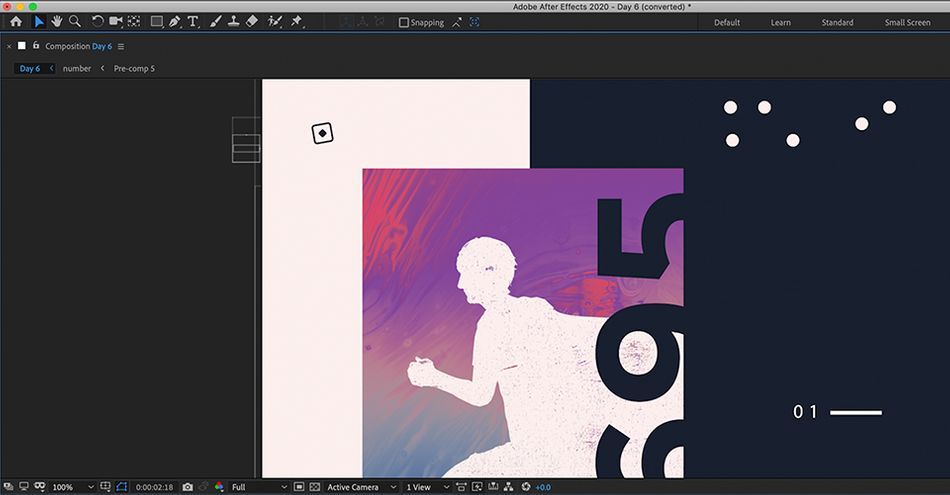Close the Composition Day 6 panel
The width and height of the screenshot is (950, 495).
[9, 46]
